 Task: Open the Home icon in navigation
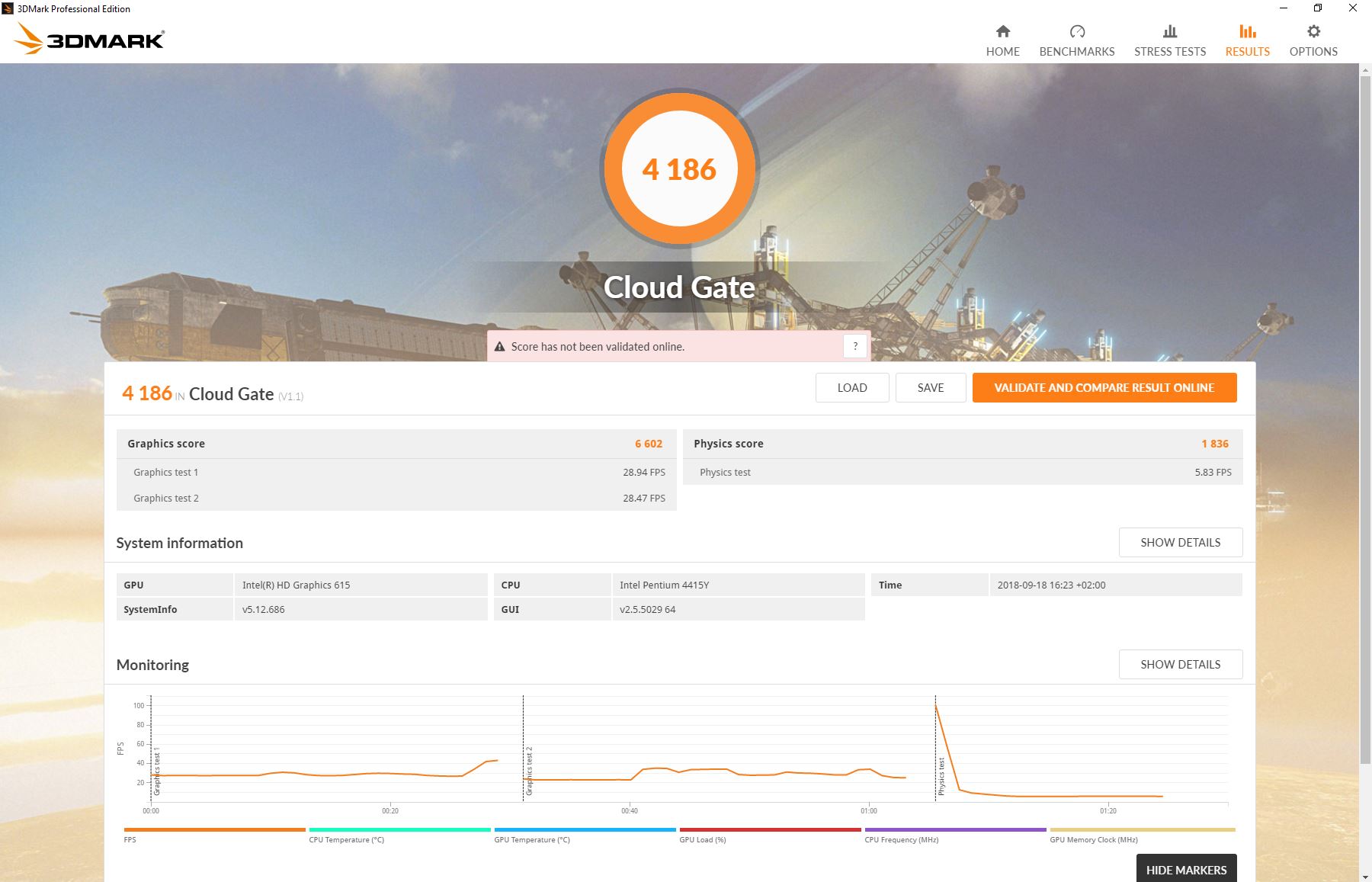[1002, 31]
